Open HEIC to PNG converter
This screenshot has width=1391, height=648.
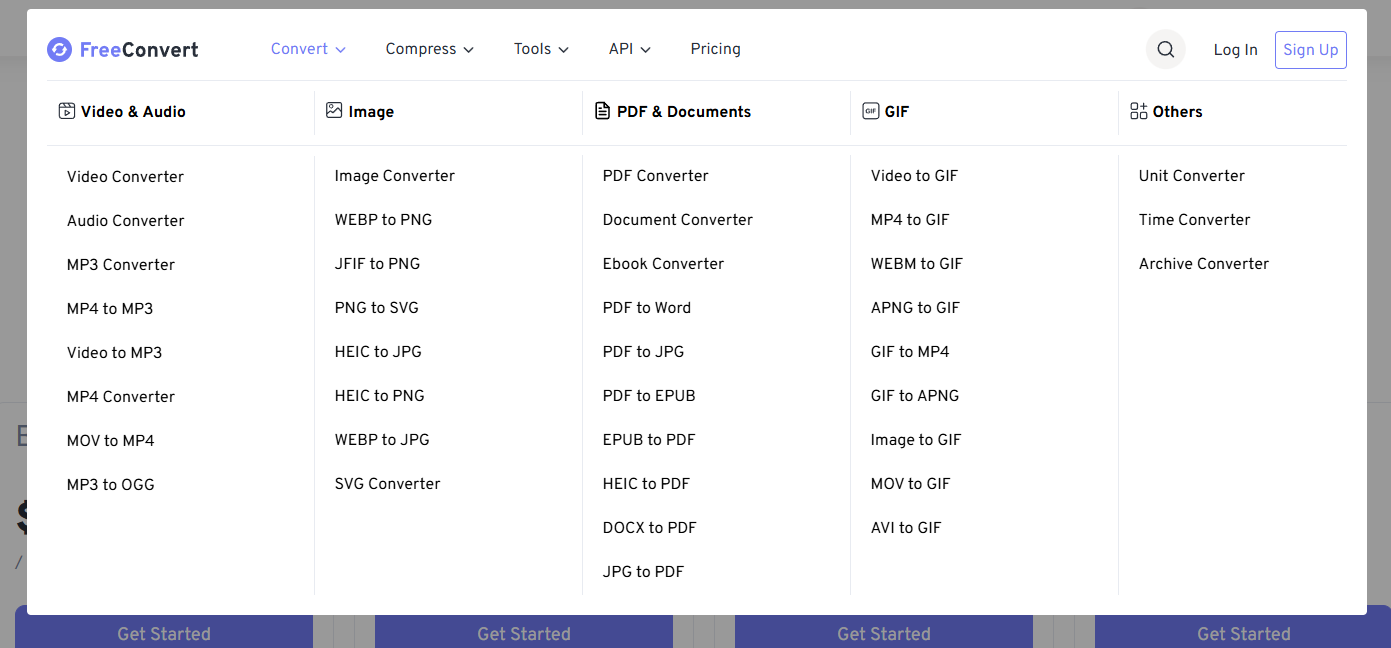coord(380,396)
